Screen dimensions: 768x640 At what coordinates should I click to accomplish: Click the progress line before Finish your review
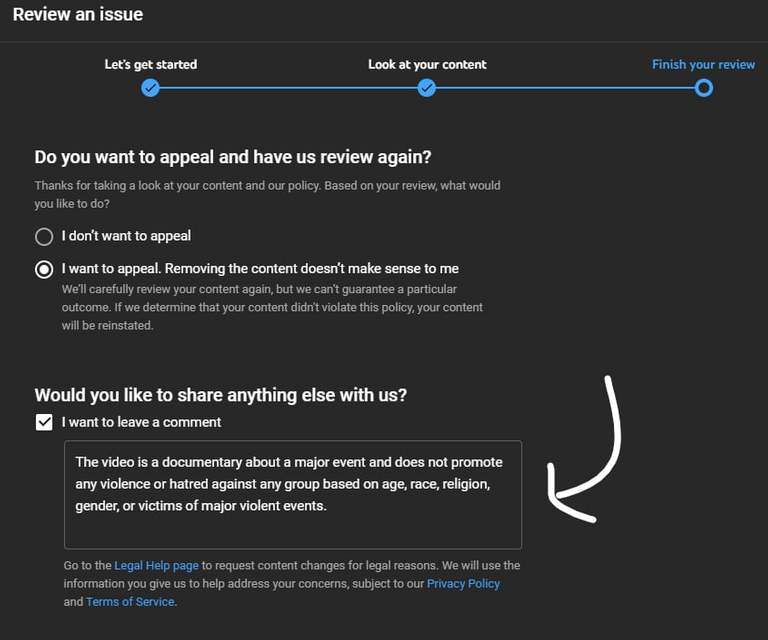(x=565, y=88)
